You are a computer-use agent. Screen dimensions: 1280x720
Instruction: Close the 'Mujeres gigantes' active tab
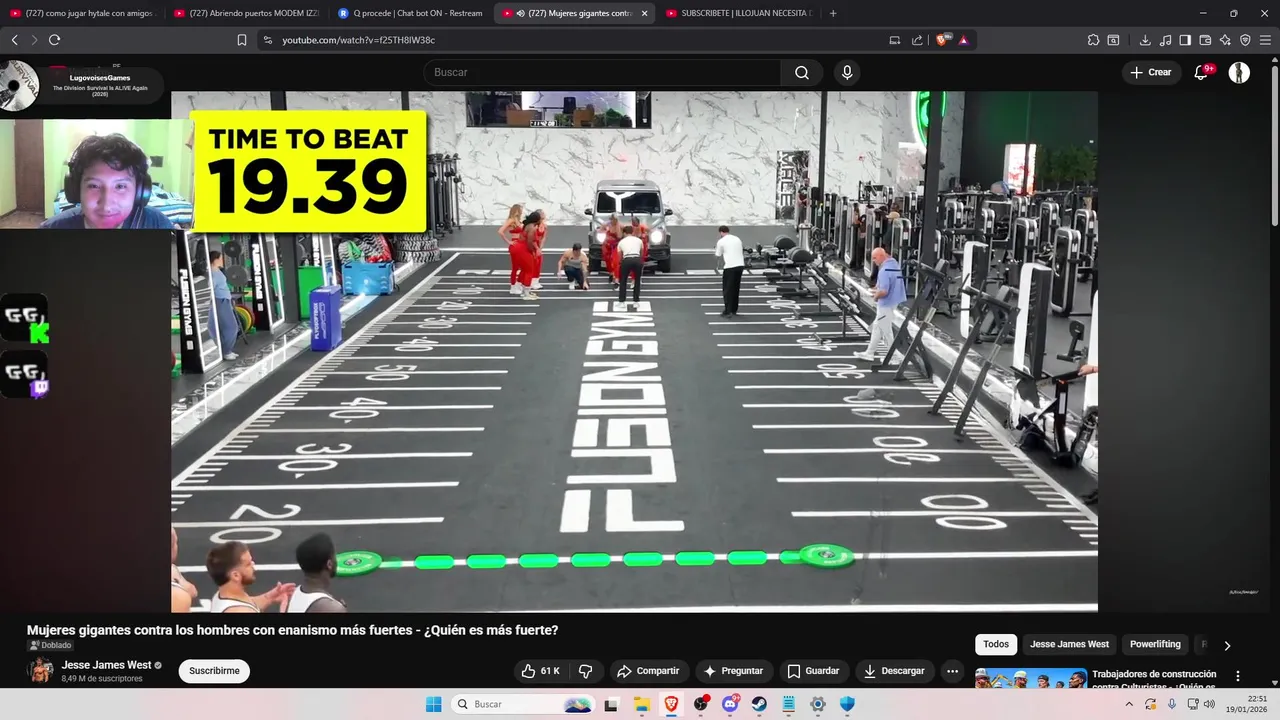coord(644,13)
